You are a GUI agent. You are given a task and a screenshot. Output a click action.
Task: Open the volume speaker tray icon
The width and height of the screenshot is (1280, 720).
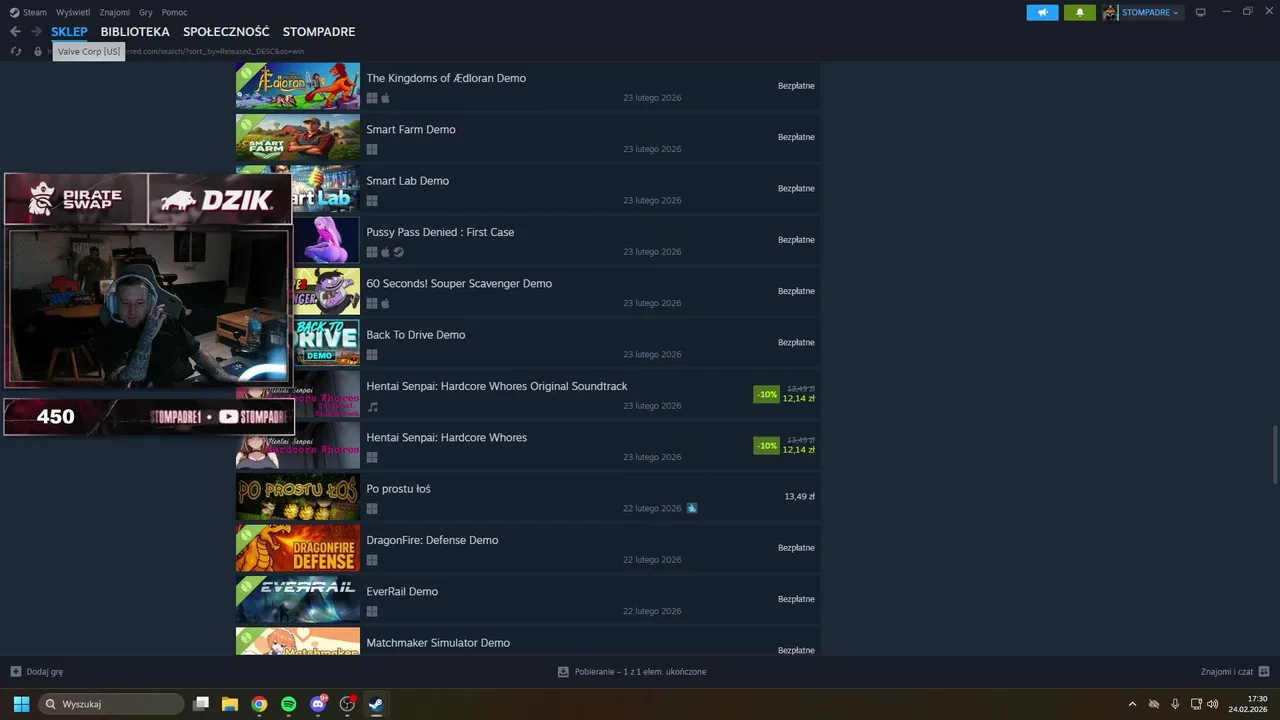(x=1213, y=704)
